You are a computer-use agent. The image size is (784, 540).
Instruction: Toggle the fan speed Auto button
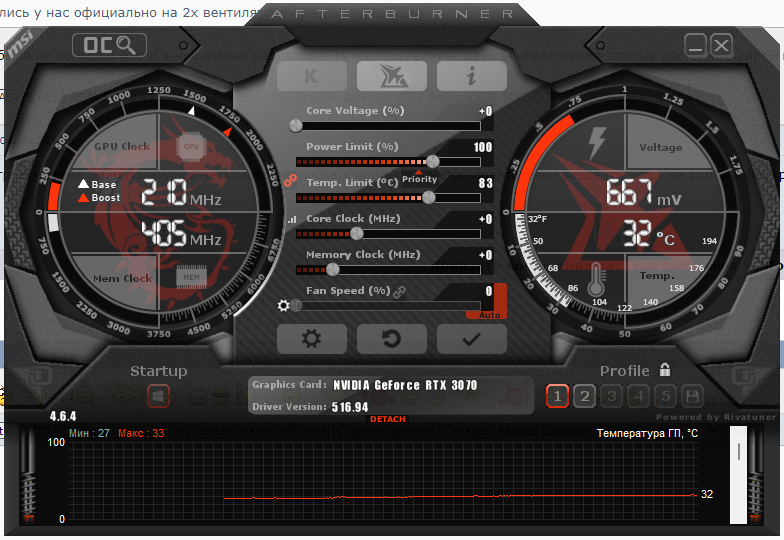(489, 315)
